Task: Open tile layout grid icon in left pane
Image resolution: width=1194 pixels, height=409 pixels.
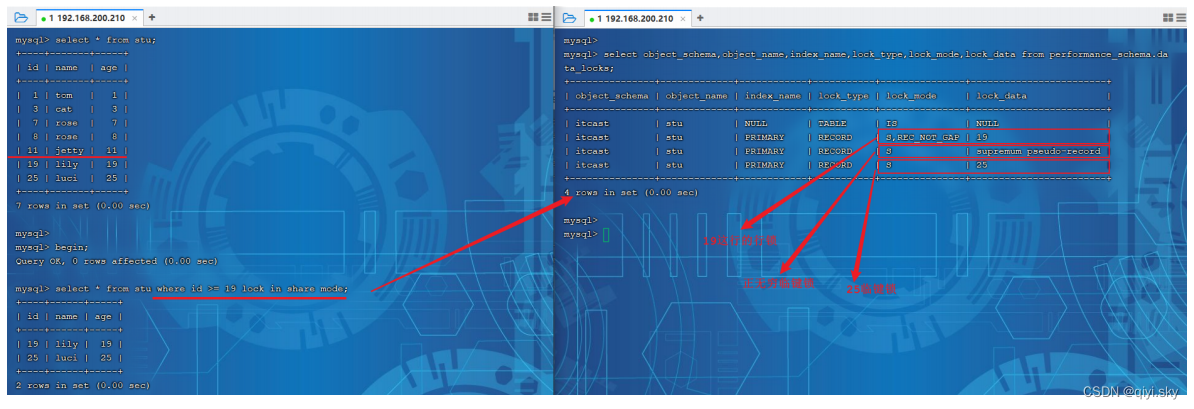Action: point(533,18)
